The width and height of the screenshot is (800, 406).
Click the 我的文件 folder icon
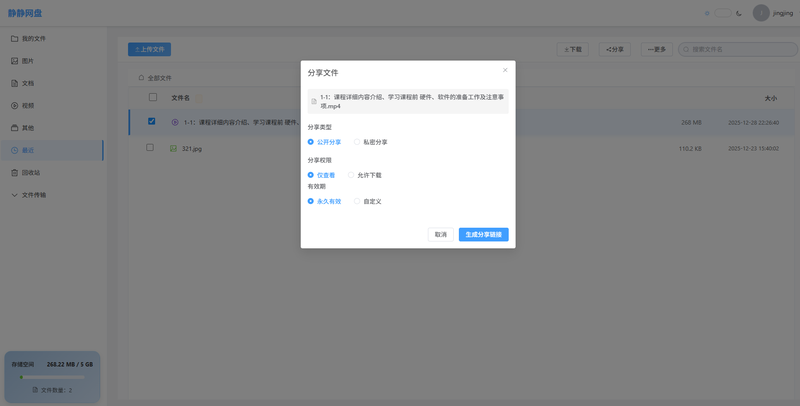coord(14,38)
